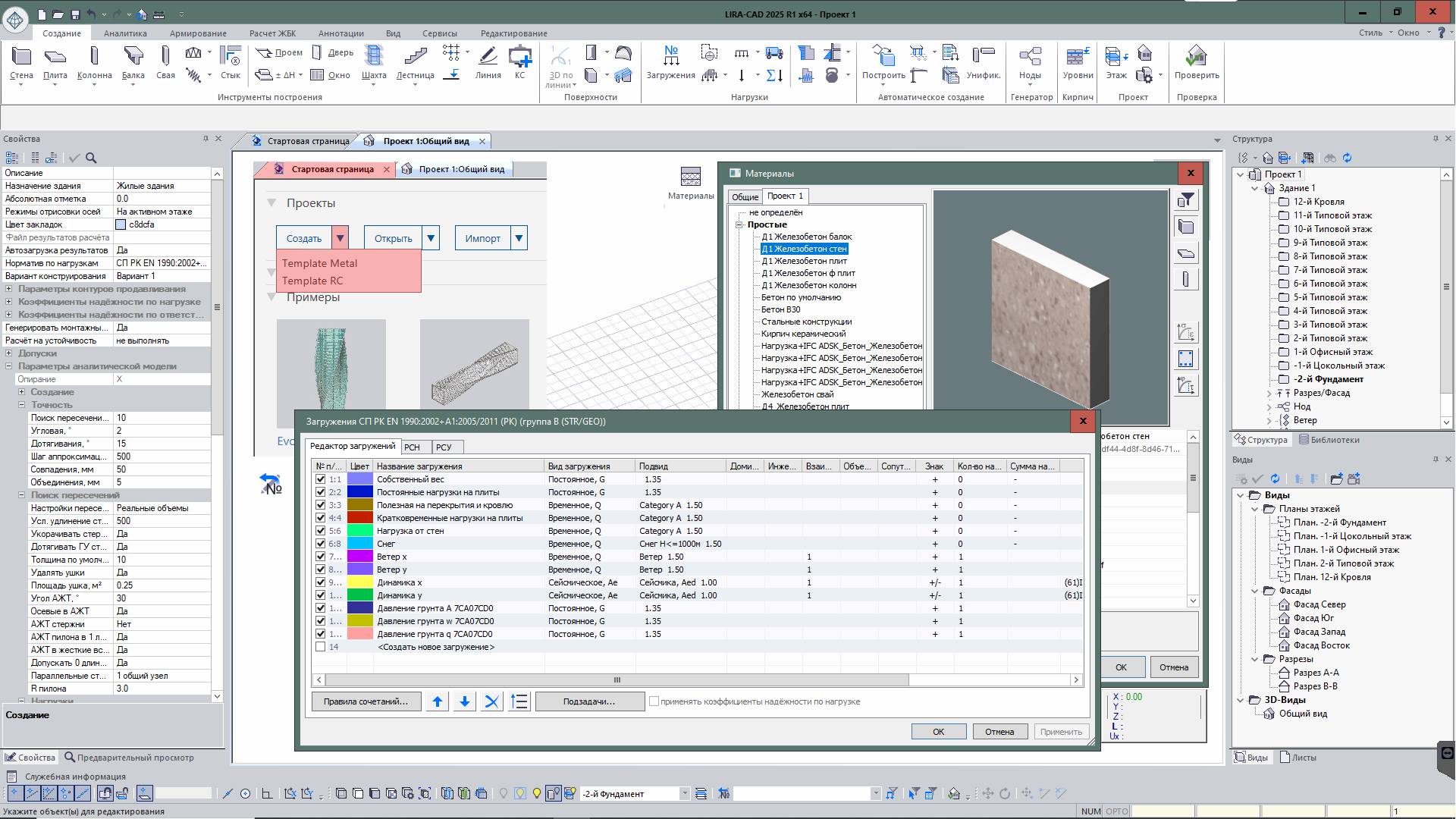Collapse the Фасады tree node
The height and width of the screenshot is (819, 1456).
[1255, 591]
